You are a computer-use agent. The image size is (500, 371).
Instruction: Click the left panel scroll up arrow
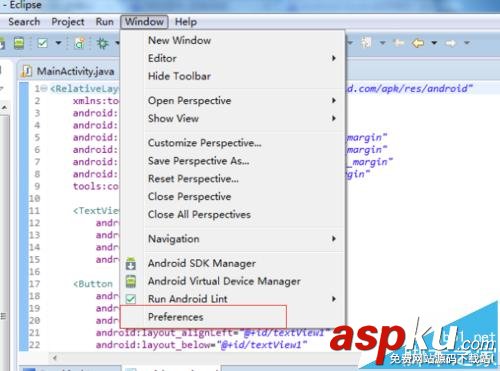coord(4,107)
